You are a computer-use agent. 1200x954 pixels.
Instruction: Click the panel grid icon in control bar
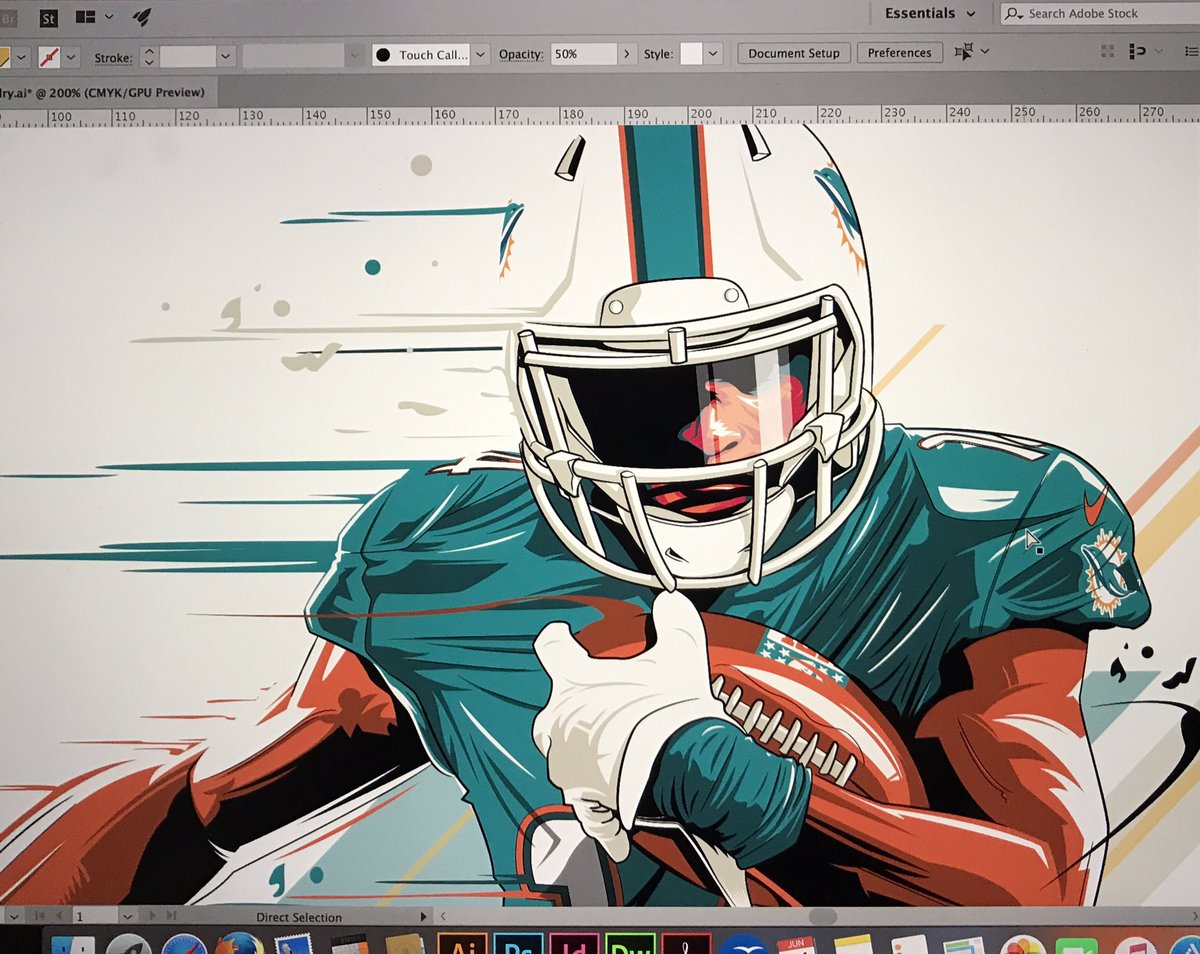click(1107, 51)
